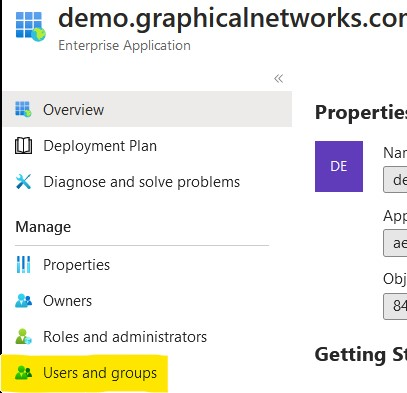407x393 pixels.
Task: Click the Name input field
Action: click(395, 180)
